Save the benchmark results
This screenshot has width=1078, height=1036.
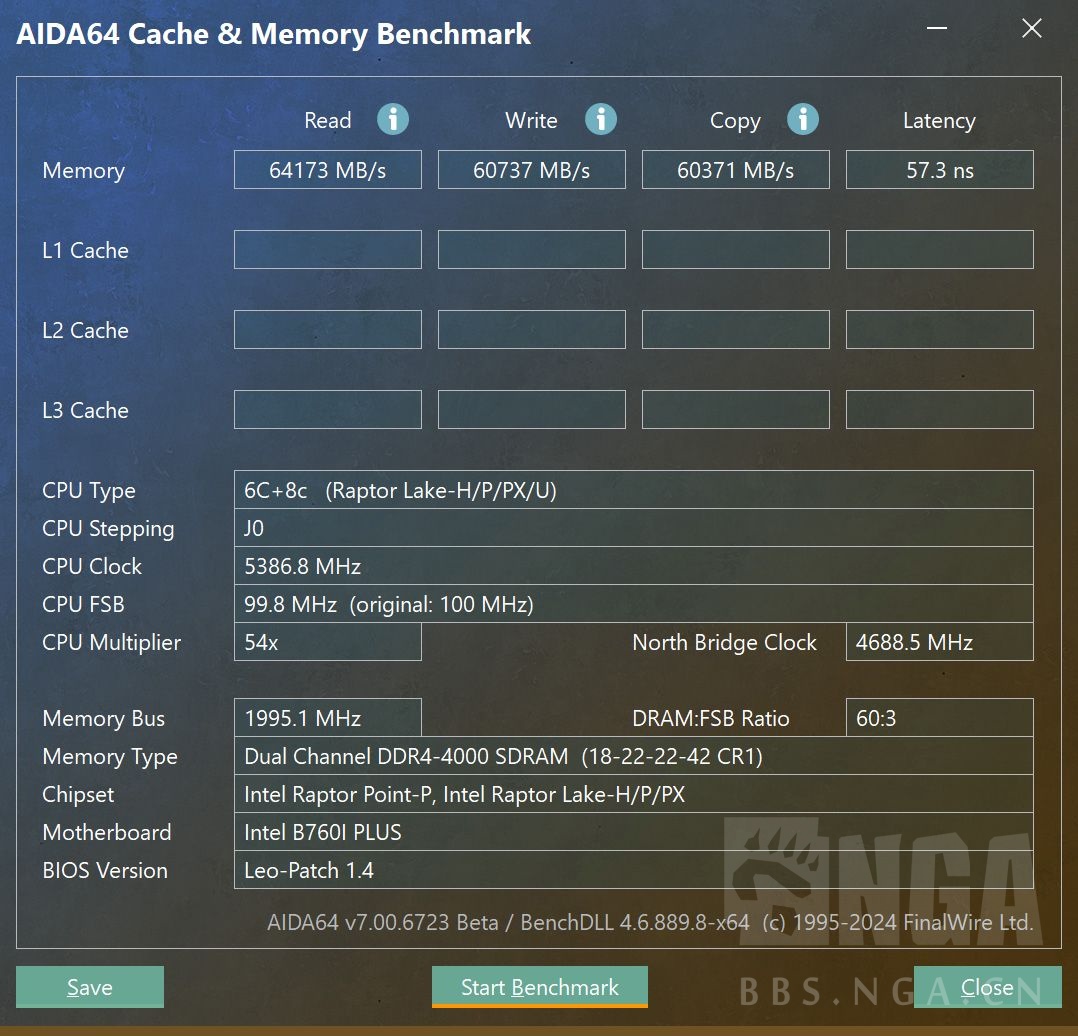pyautogui.click(x=90, y=987)
